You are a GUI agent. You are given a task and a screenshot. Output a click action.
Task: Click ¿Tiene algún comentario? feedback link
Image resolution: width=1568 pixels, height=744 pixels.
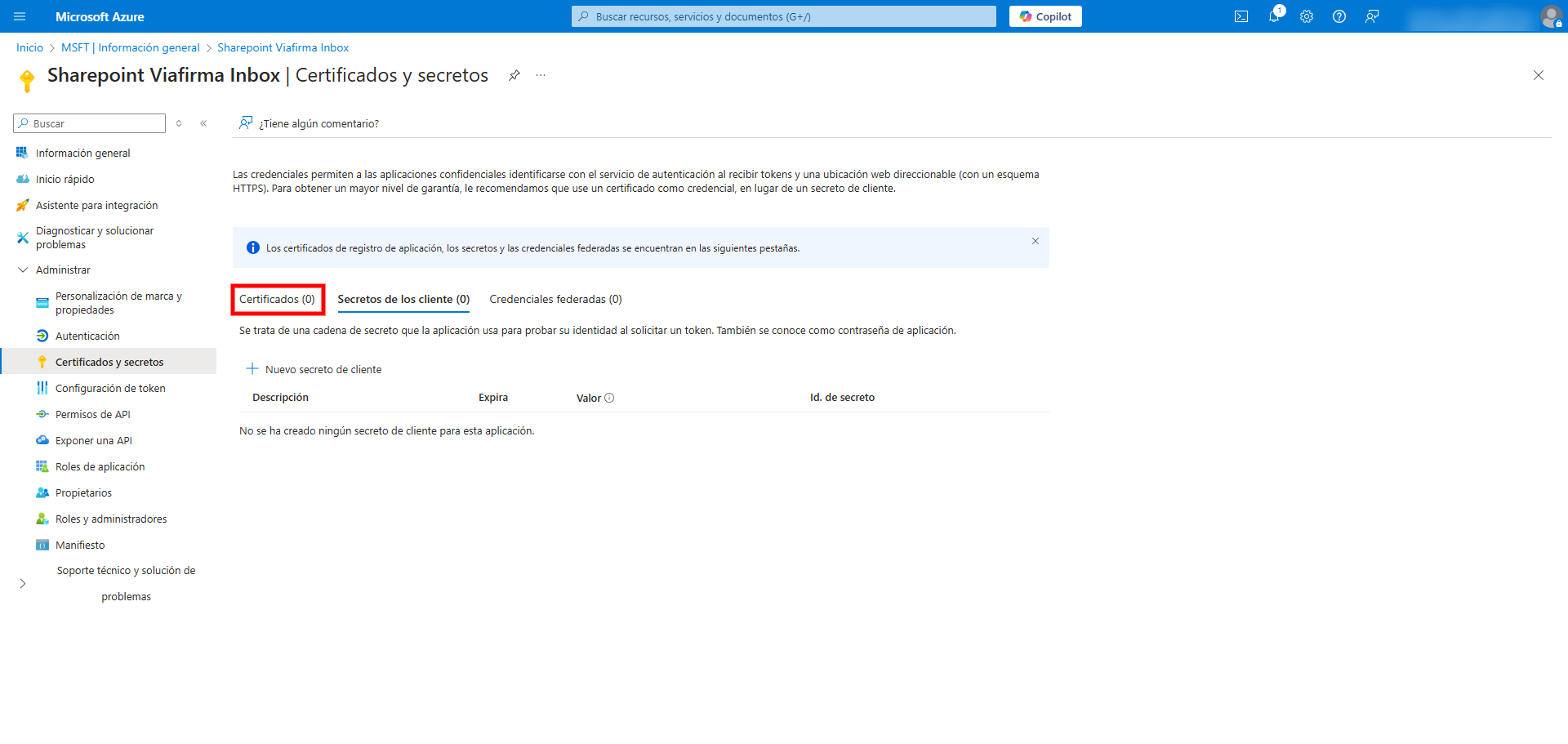tap(309, 123)
